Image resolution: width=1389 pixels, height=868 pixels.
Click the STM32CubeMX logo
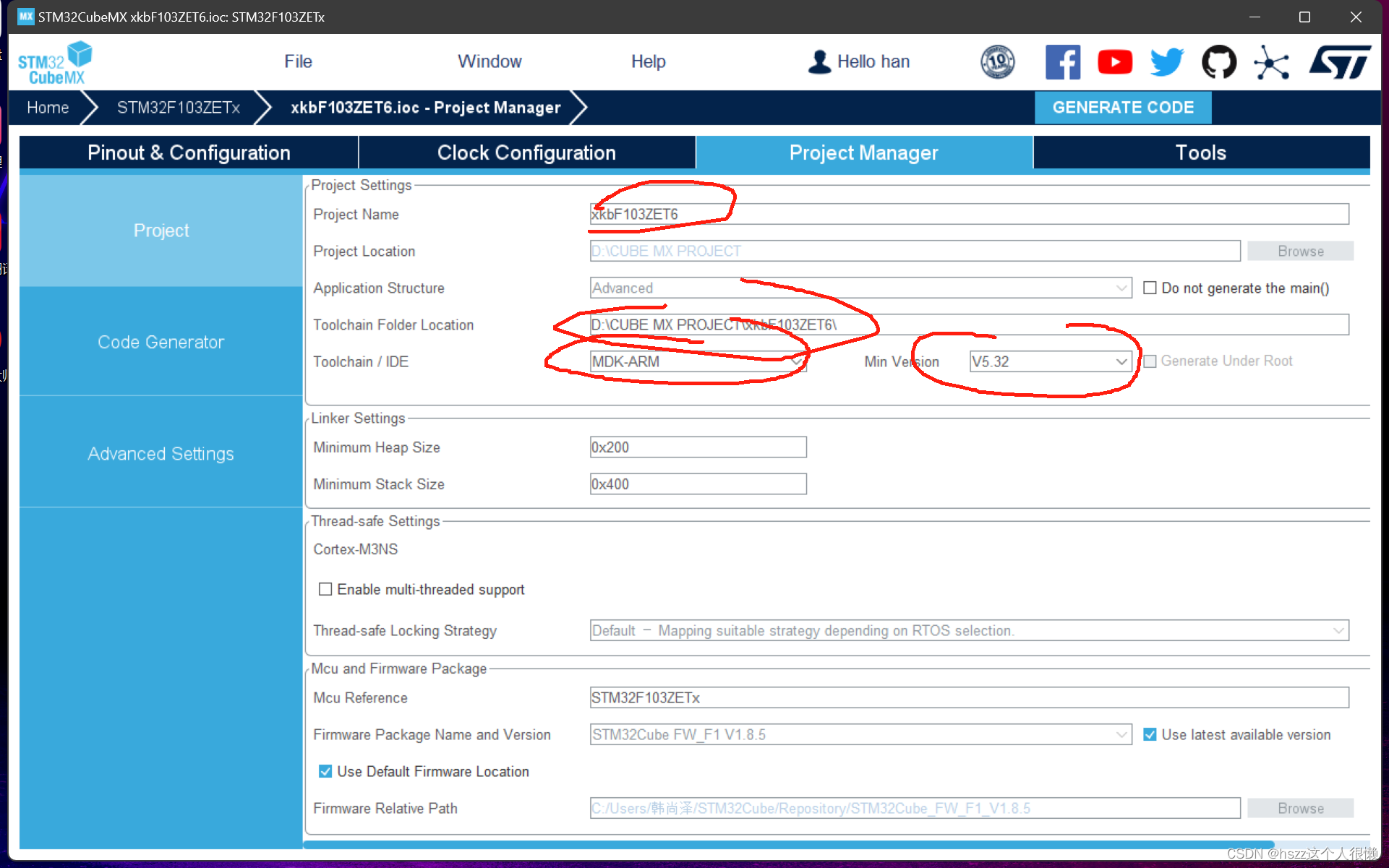coord(55,64)
